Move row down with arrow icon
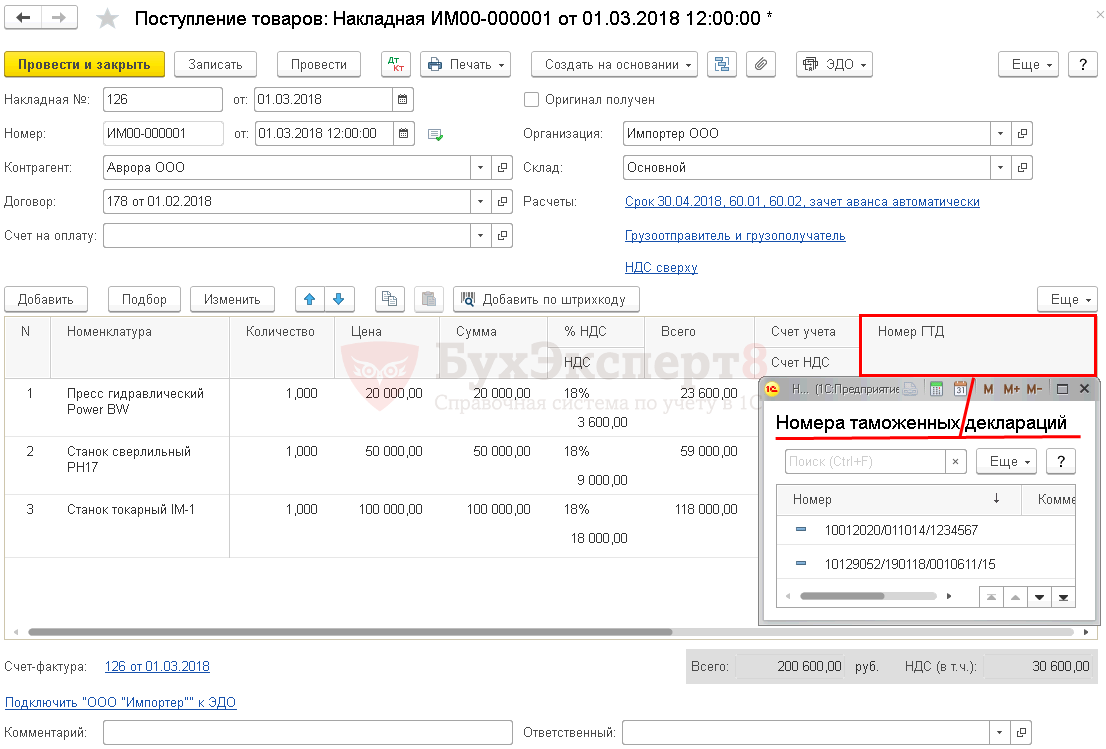1106x749 pixels. point(339,299)
